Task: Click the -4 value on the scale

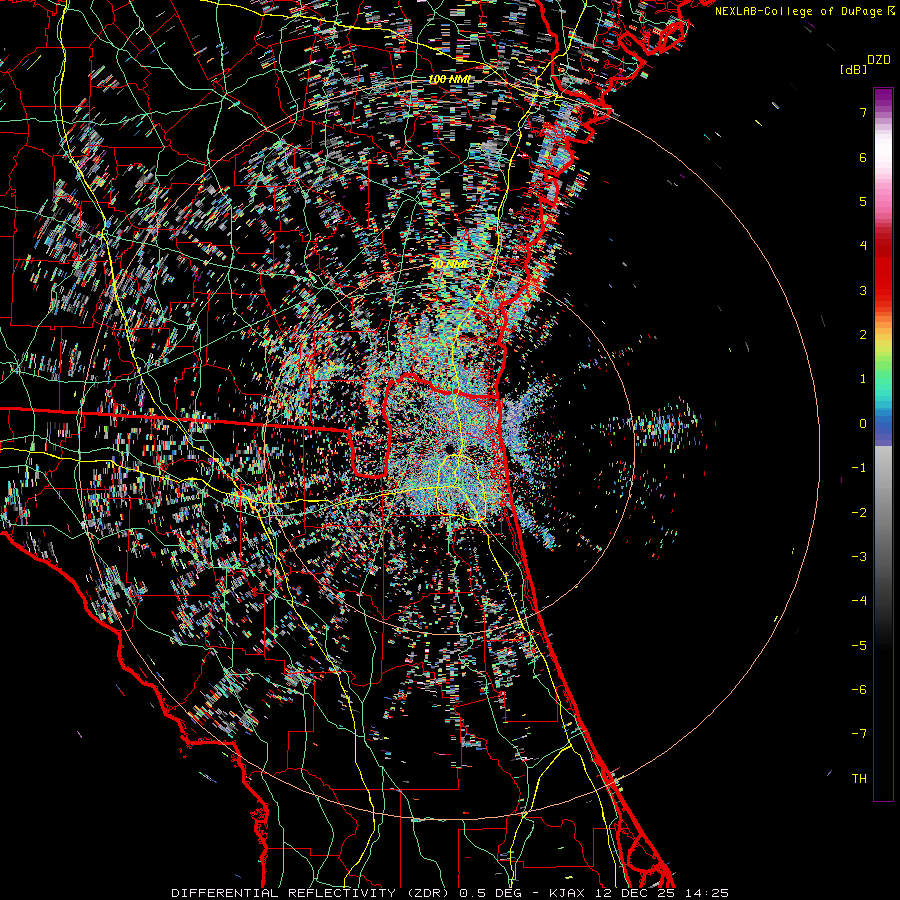Action: coord(859,601)
